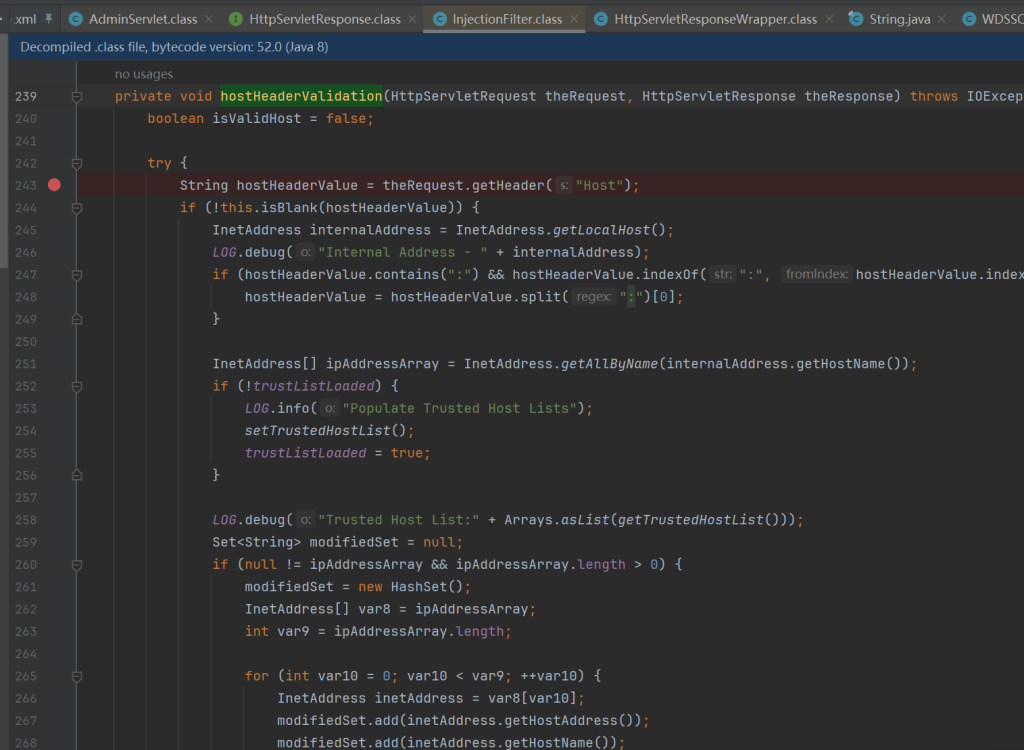Open the HttpServletResponseWrapper.class tab
Screen dimensions: 1024x750
pyautogui.click(x=715, y=20)
